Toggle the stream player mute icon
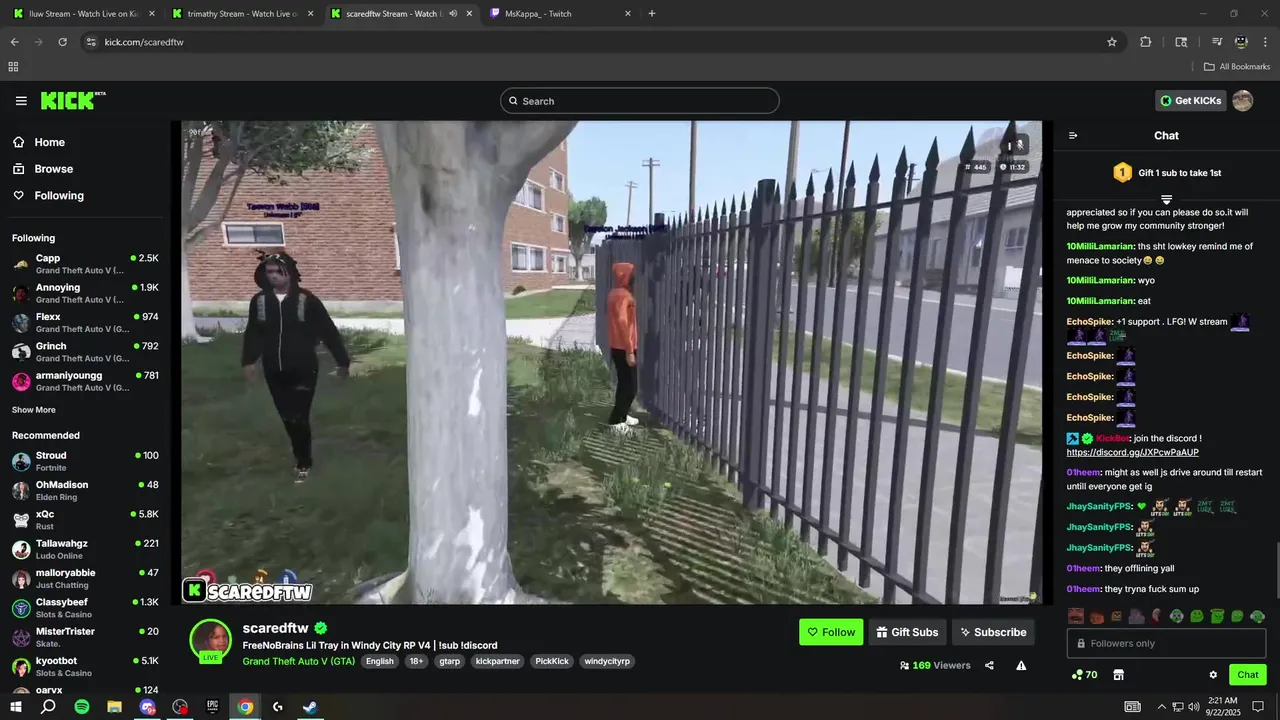The image size is (1280, 720). tap(1019, 144)
